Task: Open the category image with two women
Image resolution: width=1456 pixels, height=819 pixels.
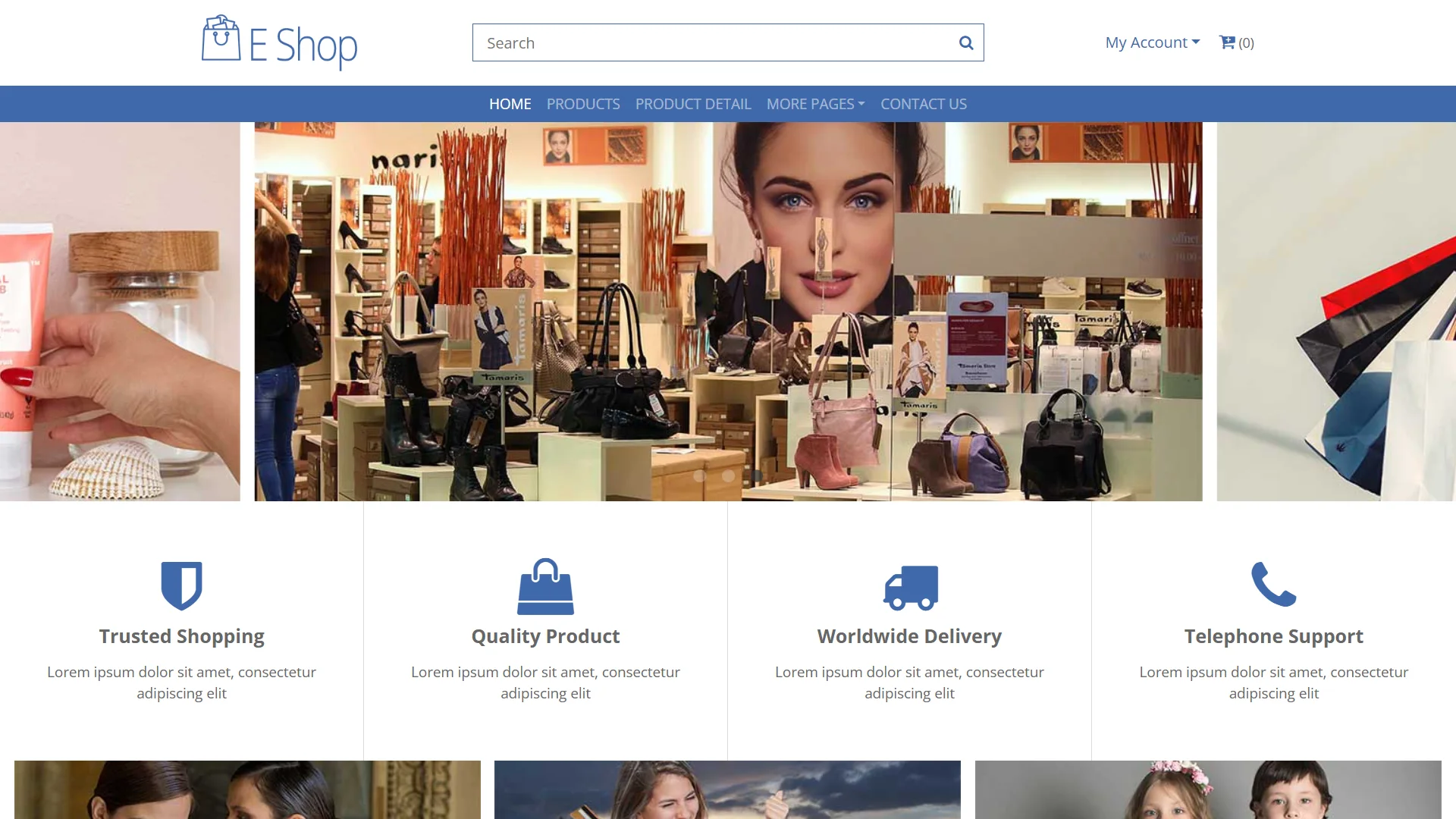Action: pos(247,789)
